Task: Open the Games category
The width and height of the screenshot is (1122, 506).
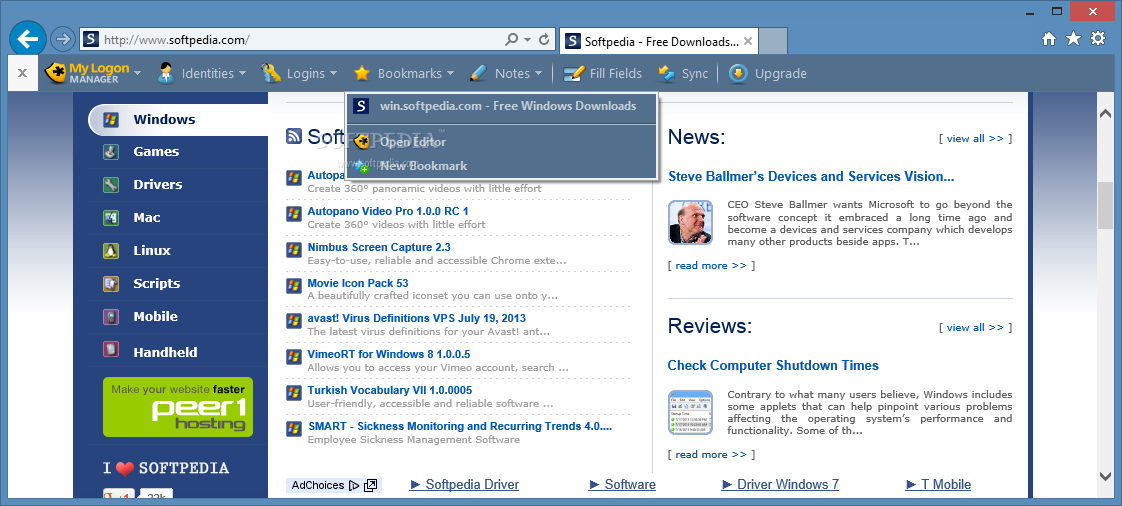Action: tap(156, 152)
